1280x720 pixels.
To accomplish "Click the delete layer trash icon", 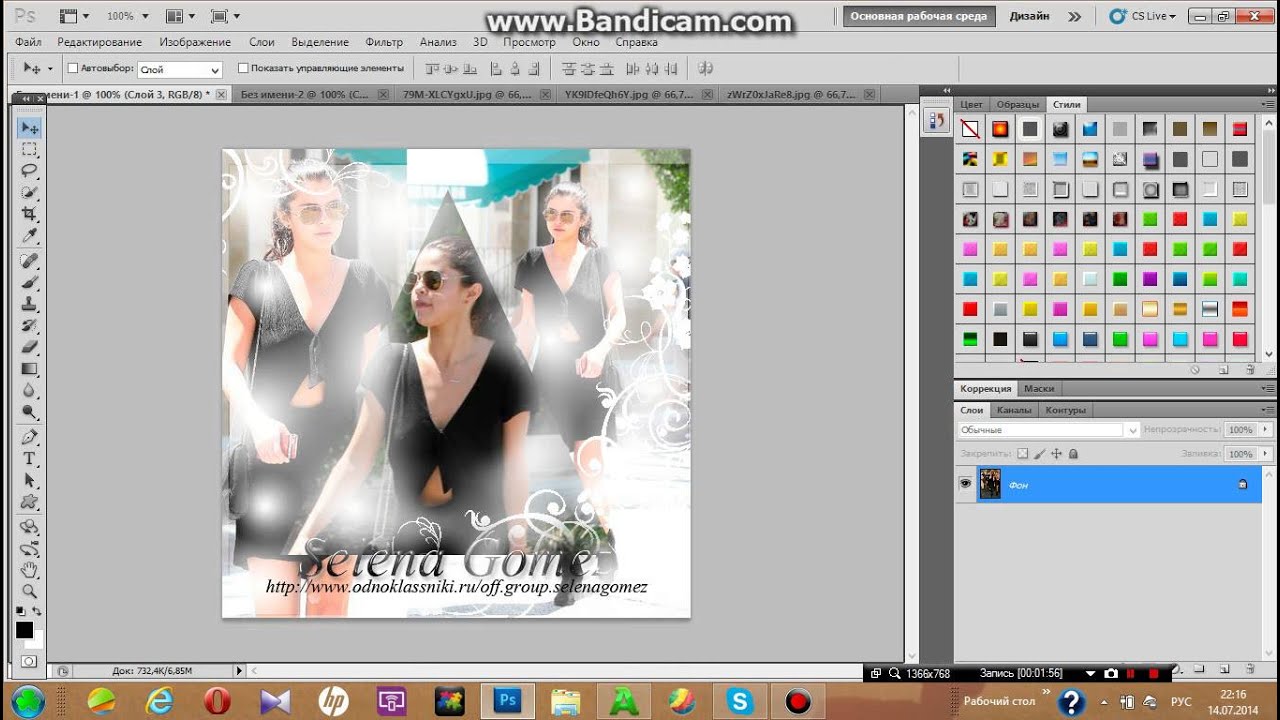I will coord(1250,669).
